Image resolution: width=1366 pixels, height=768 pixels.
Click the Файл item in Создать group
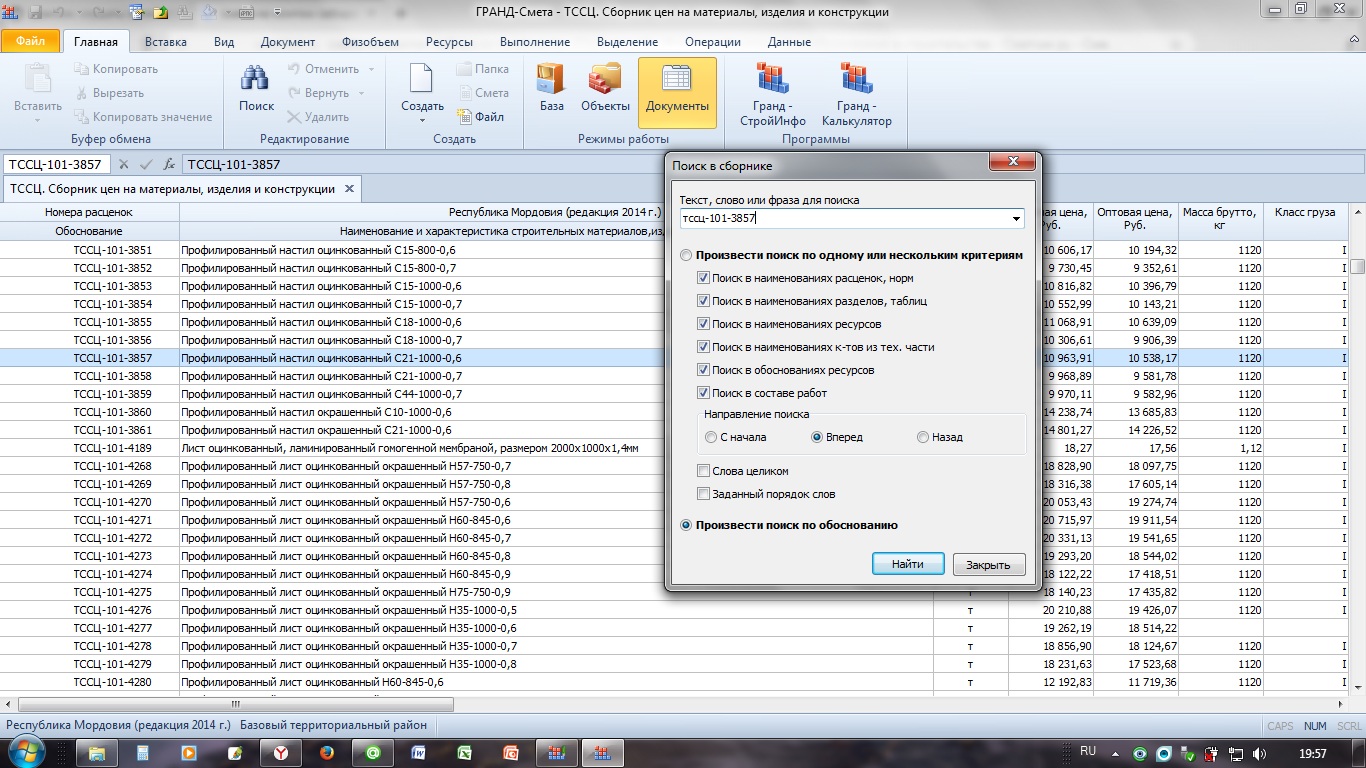click(481, 117)
